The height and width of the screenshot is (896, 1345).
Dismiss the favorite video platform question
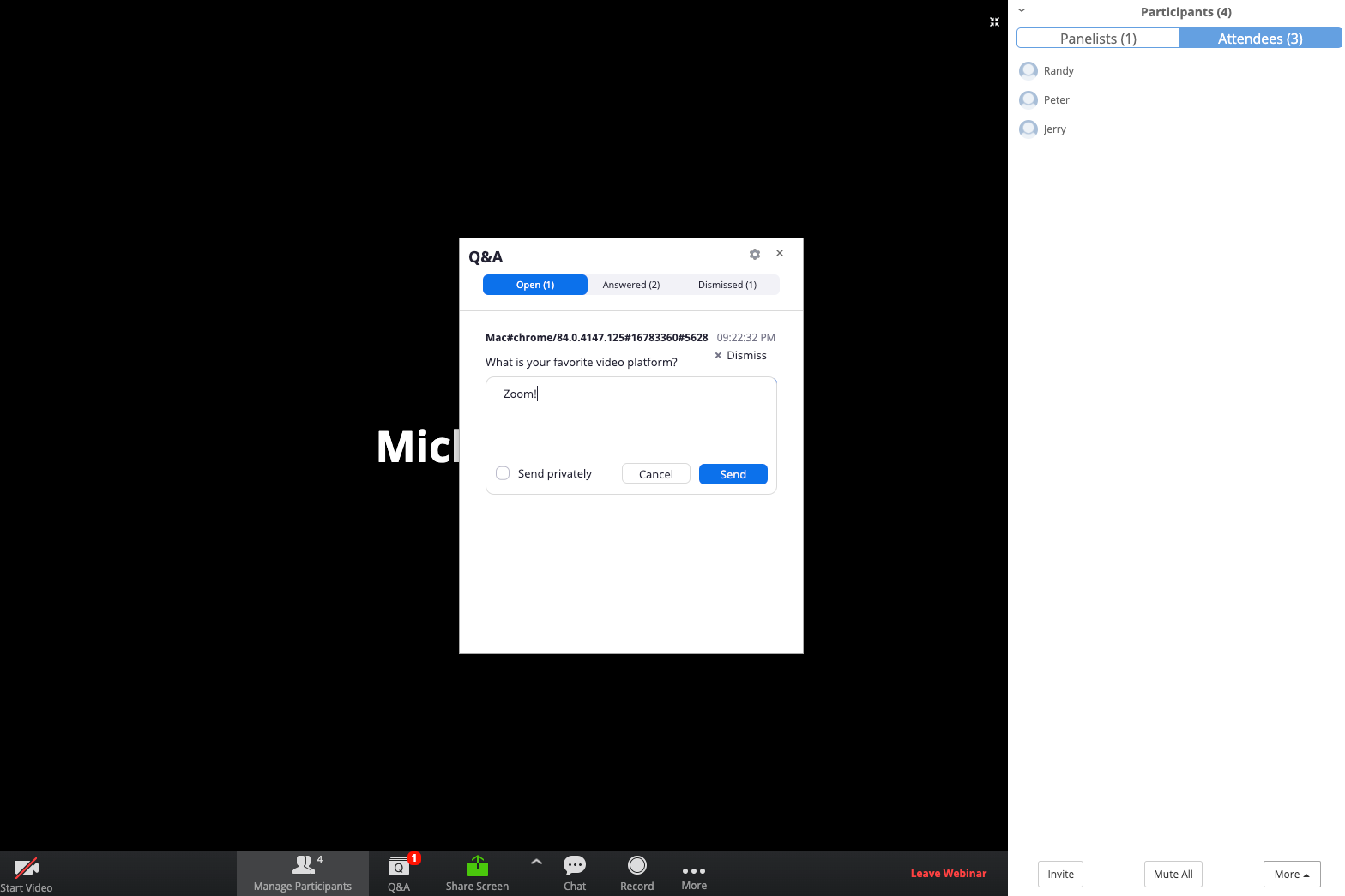741,355
